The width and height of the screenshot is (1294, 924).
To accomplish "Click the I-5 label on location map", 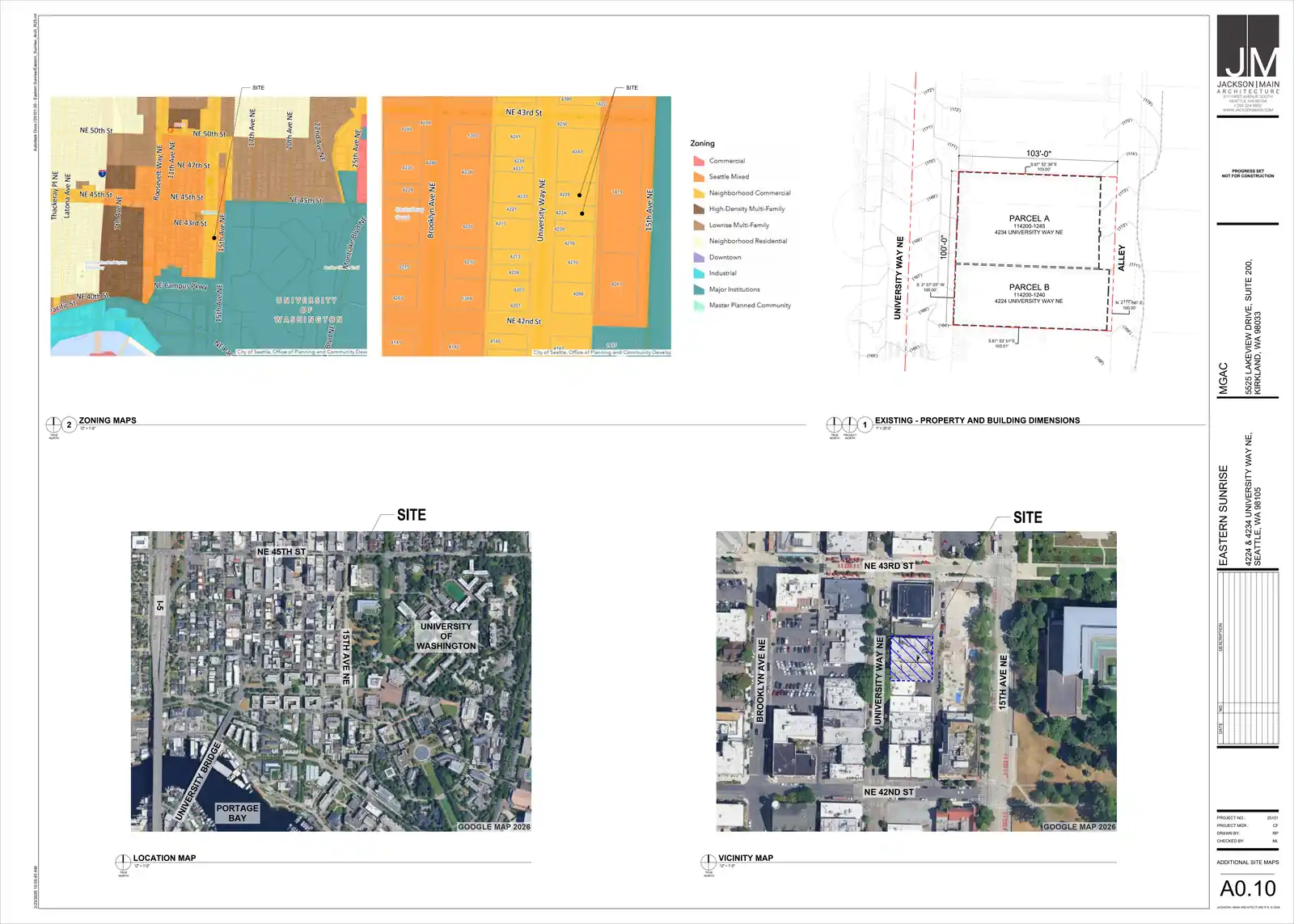I will point(159,606).
